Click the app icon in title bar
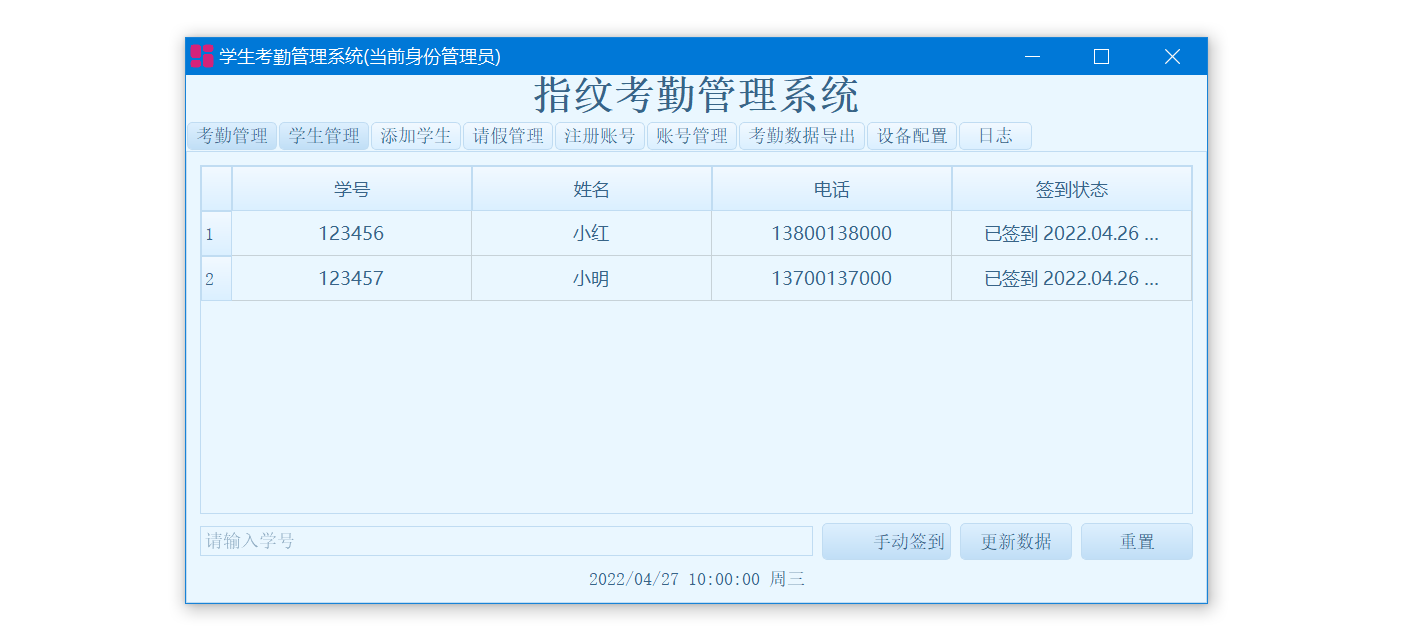 tap(202, 56)
